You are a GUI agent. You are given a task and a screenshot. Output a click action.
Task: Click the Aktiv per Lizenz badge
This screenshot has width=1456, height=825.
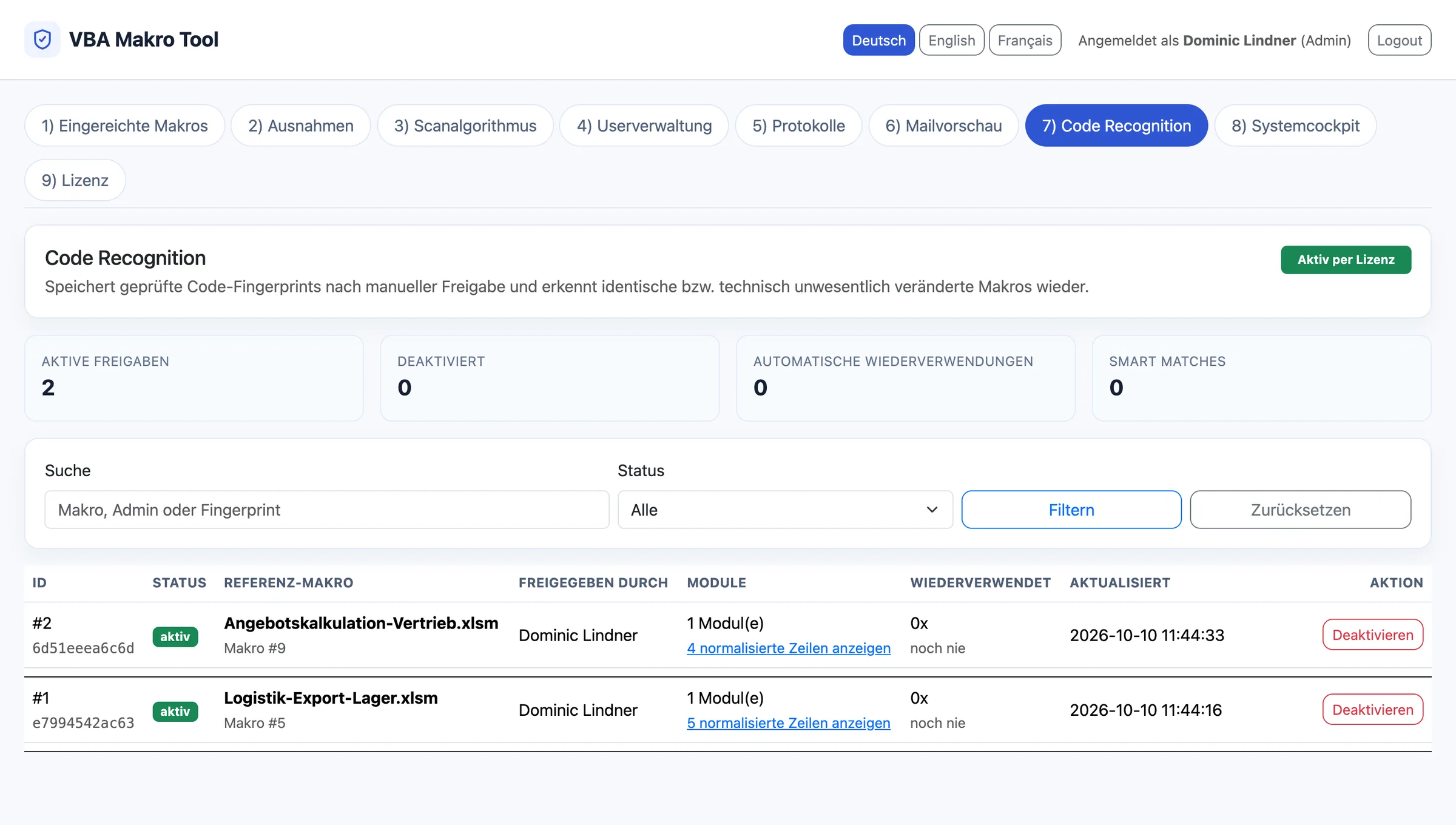pyautogui.click(x=1346, y=260)
